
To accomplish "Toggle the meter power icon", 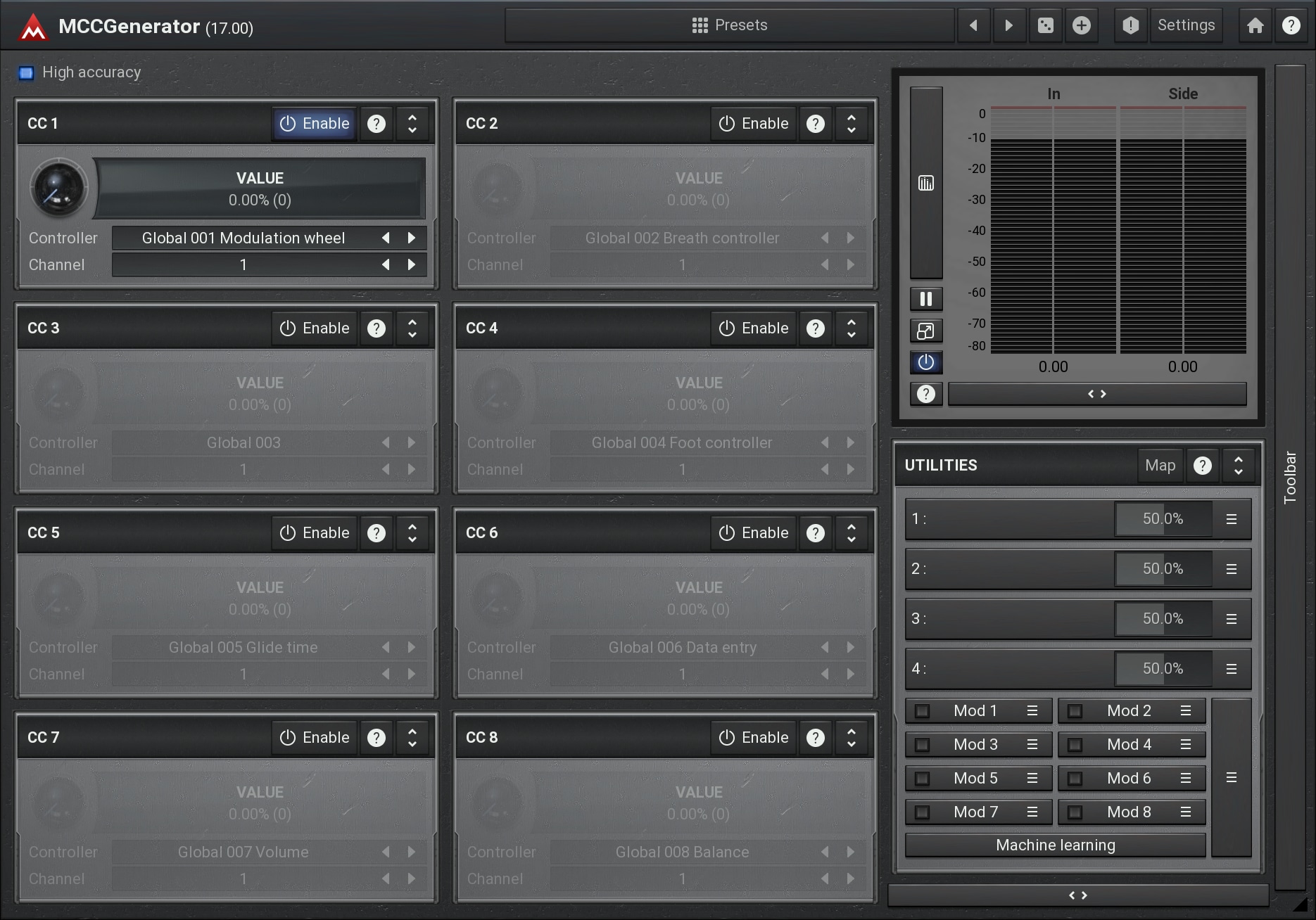I will [926, 362].
